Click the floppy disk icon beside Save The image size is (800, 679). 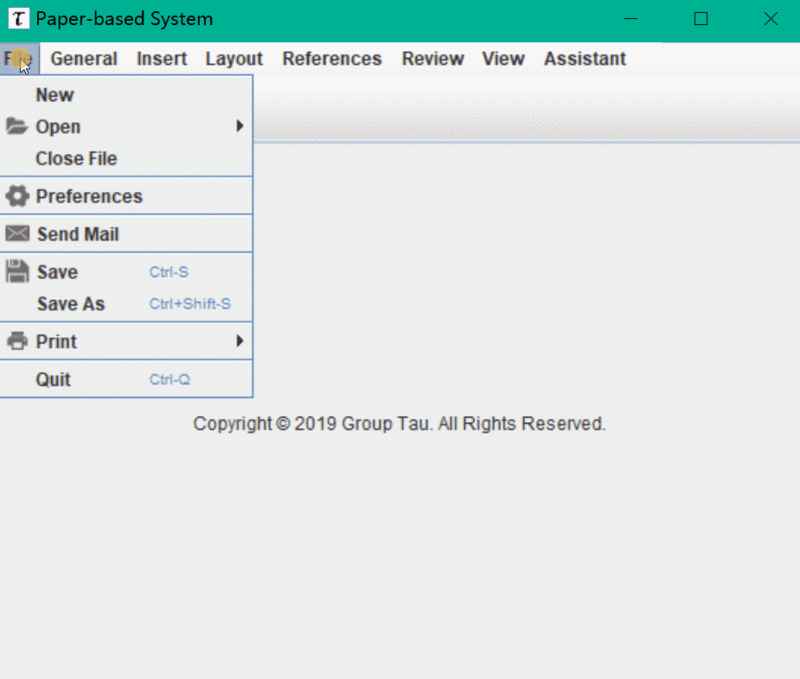coord(17,271)
